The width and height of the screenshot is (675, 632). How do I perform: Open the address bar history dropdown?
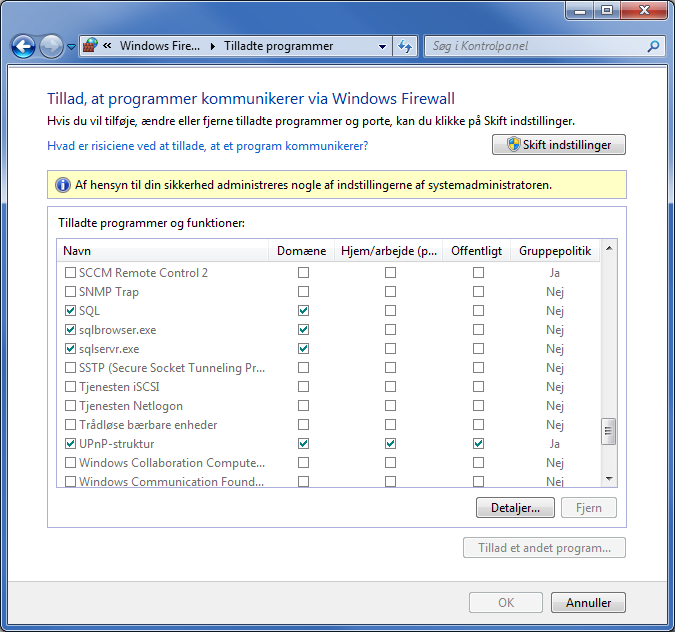[x=382, y=46]
